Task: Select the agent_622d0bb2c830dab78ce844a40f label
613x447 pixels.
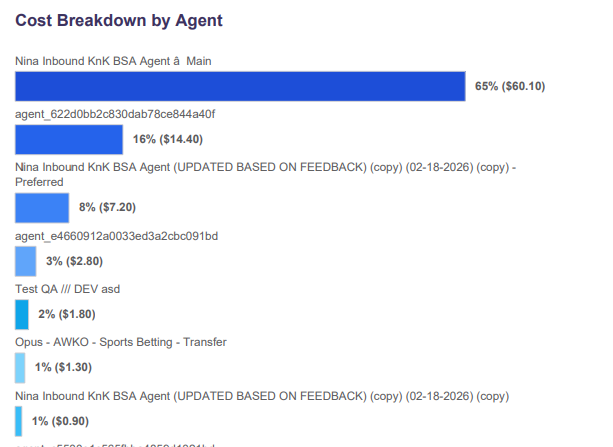Action: (x=115, y=114)
